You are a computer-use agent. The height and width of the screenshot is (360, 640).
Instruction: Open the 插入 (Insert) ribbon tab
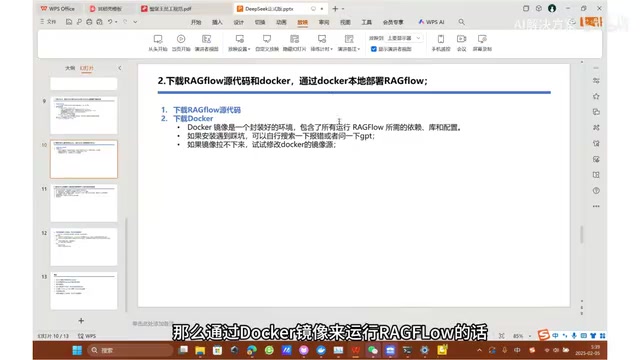(x=217, y=22)
